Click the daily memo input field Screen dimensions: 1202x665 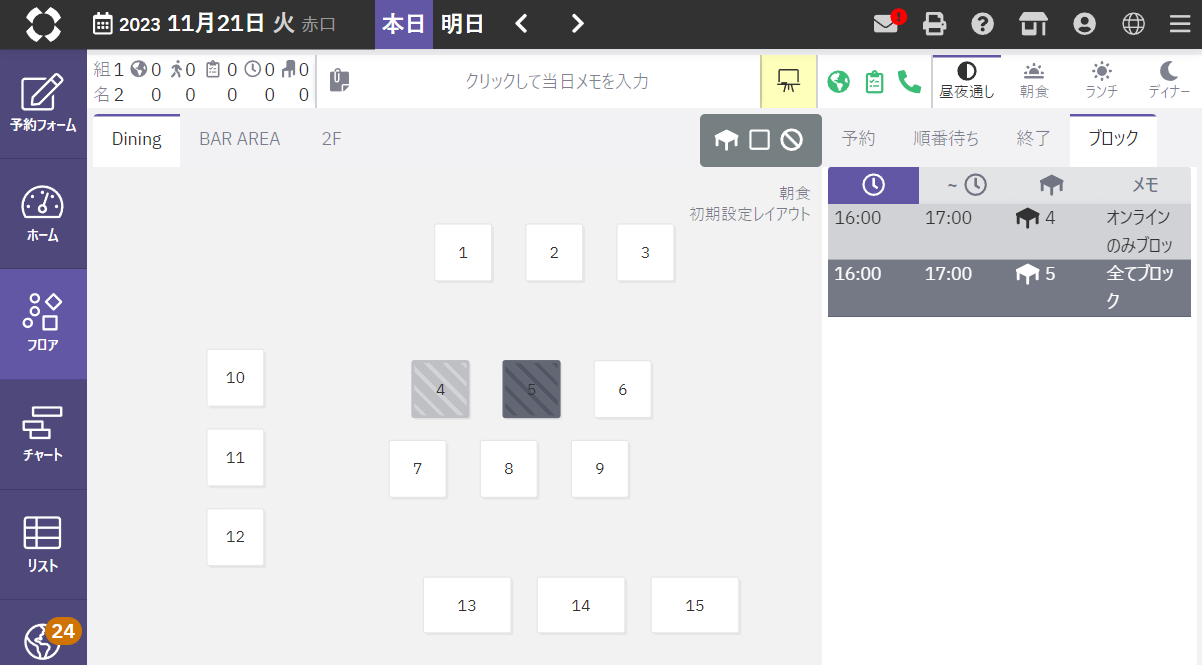[x=556, y=82]
